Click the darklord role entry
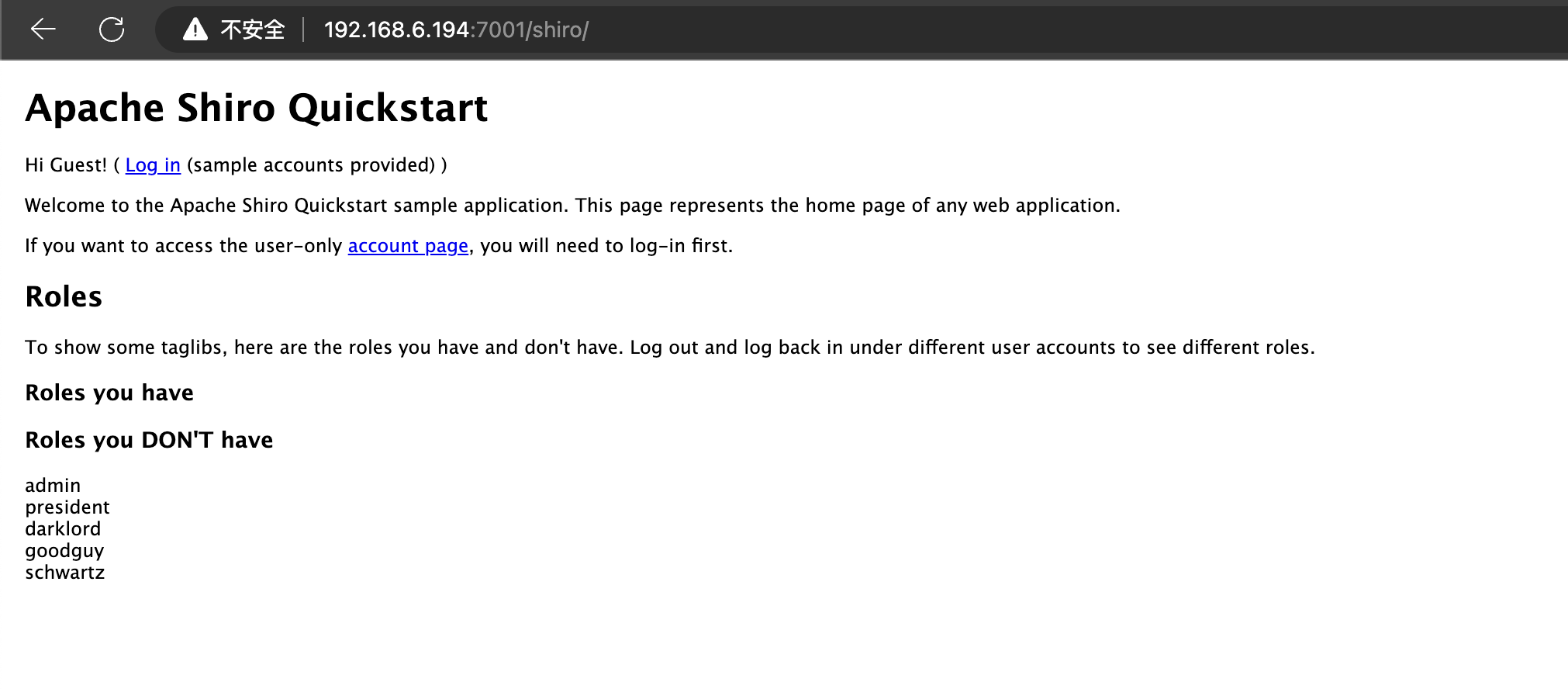Image resolution: width=1568 pixels, height=689 pixels. pyautogui.click(x=63, y=529)
